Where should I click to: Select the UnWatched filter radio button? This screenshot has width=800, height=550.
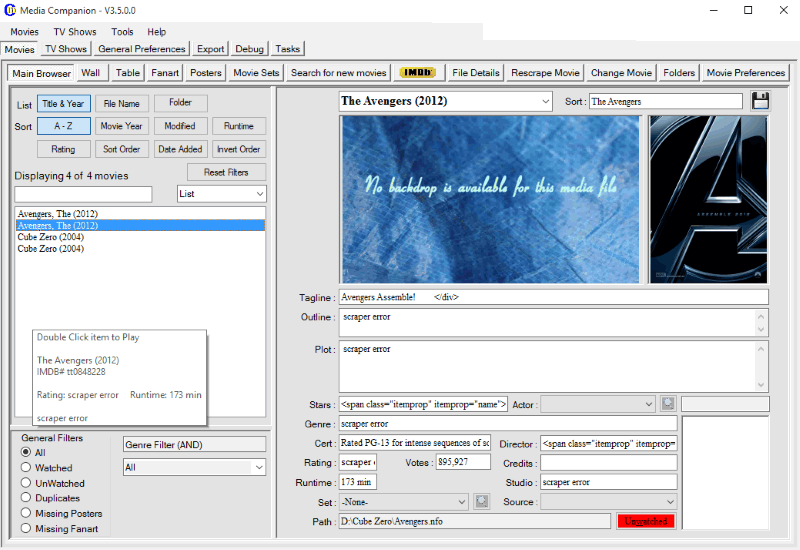tap(26, 483)
